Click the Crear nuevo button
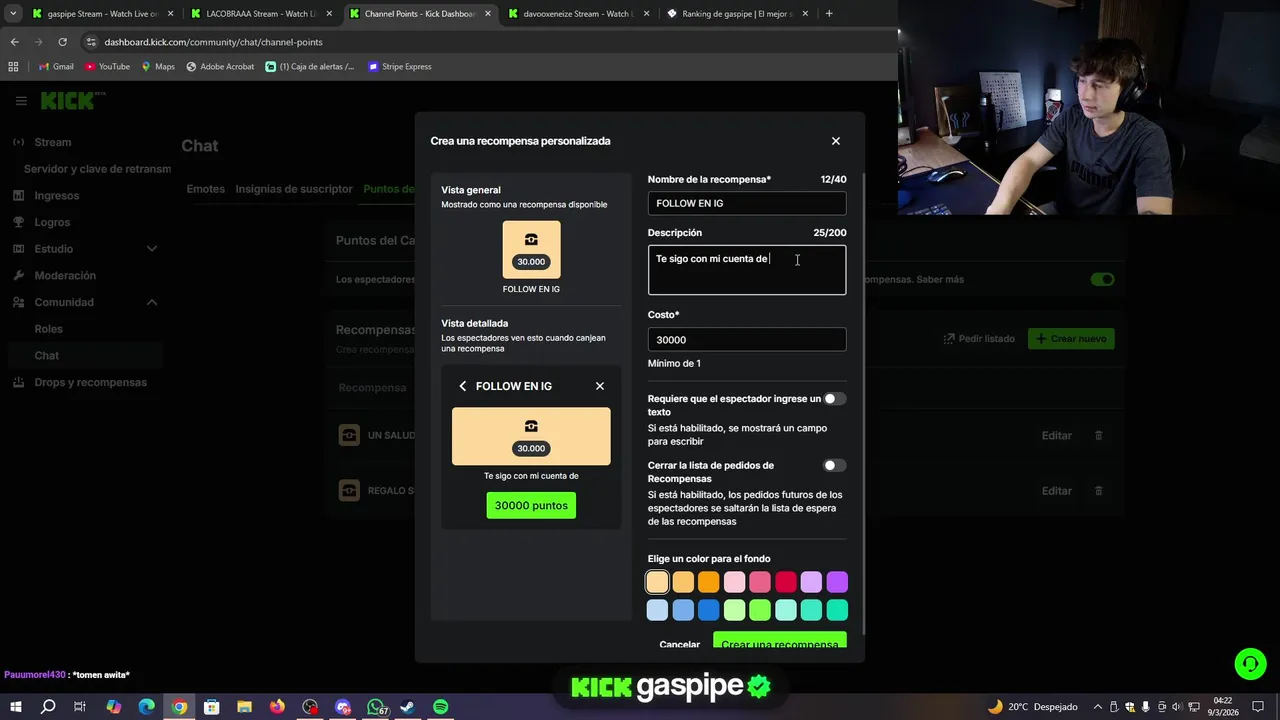Viewport: 1280px width, 720px height. (x=1071, y=339)
